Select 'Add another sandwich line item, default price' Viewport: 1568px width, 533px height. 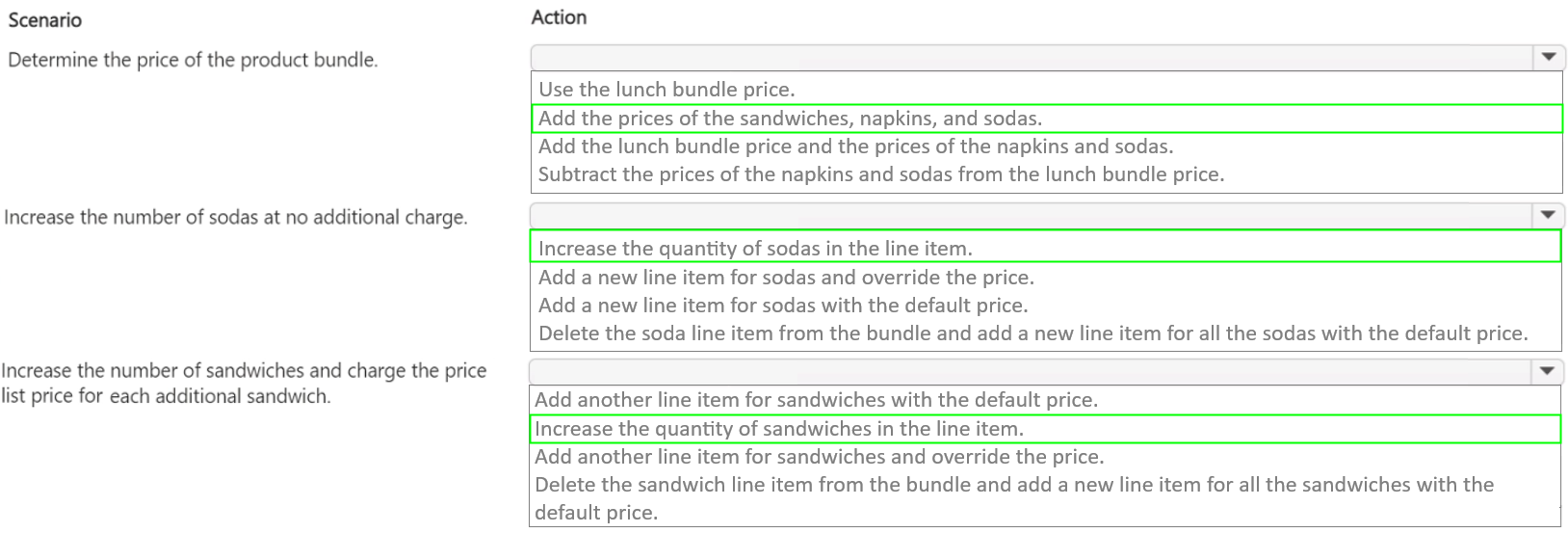pos(816,400)
